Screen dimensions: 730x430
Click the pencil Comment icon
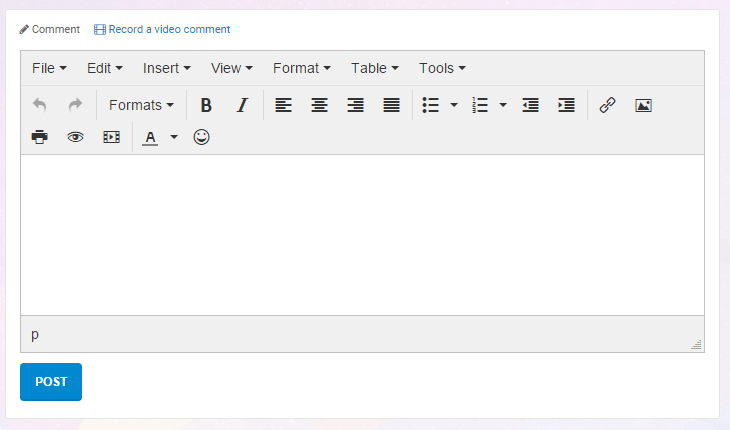pos(24,30)
